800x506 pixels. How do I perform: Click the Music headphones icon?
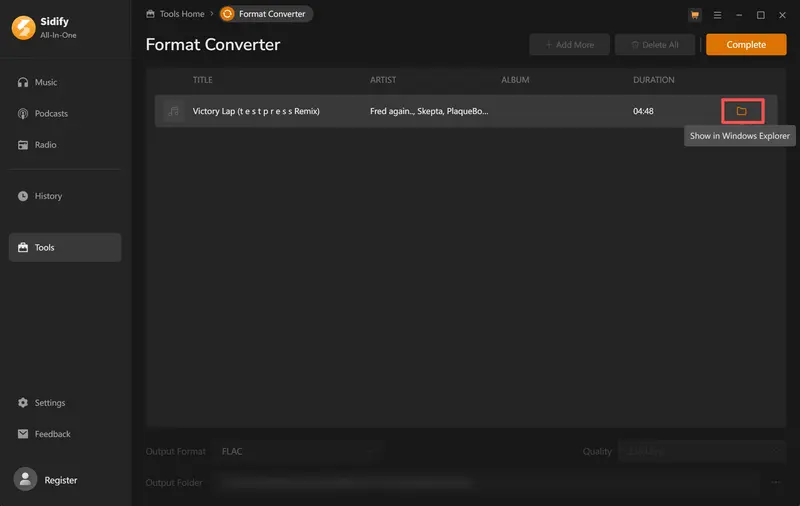(23, 82)
